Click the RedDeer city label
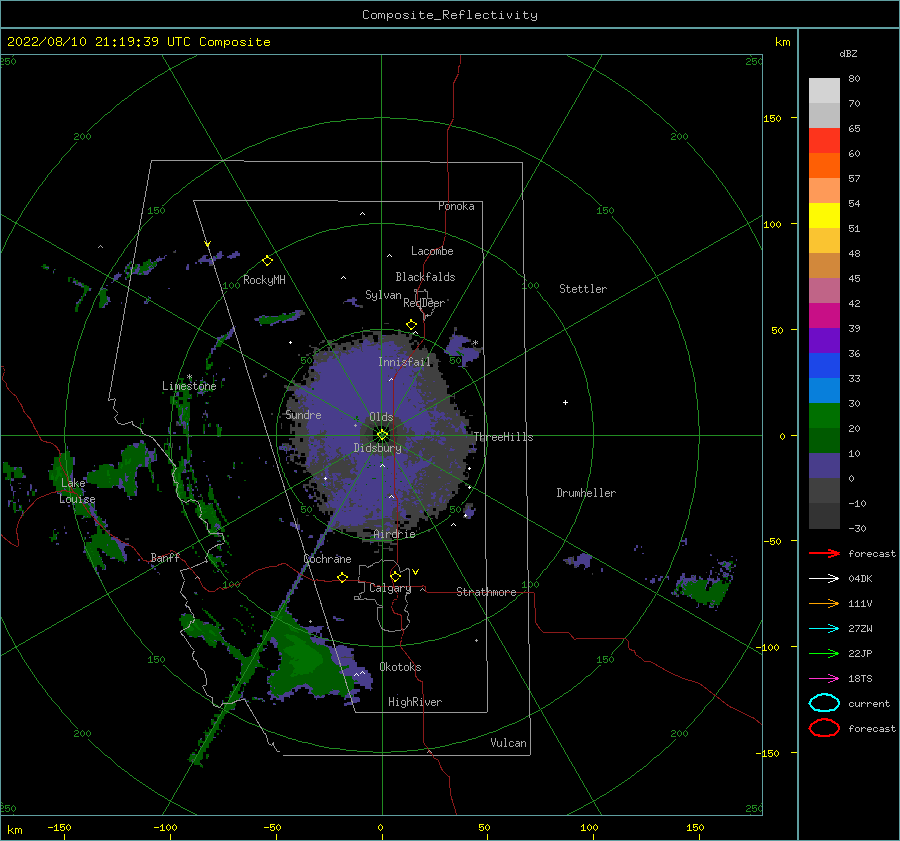Screen dimensions: 900x841 (x=424, y=303)
